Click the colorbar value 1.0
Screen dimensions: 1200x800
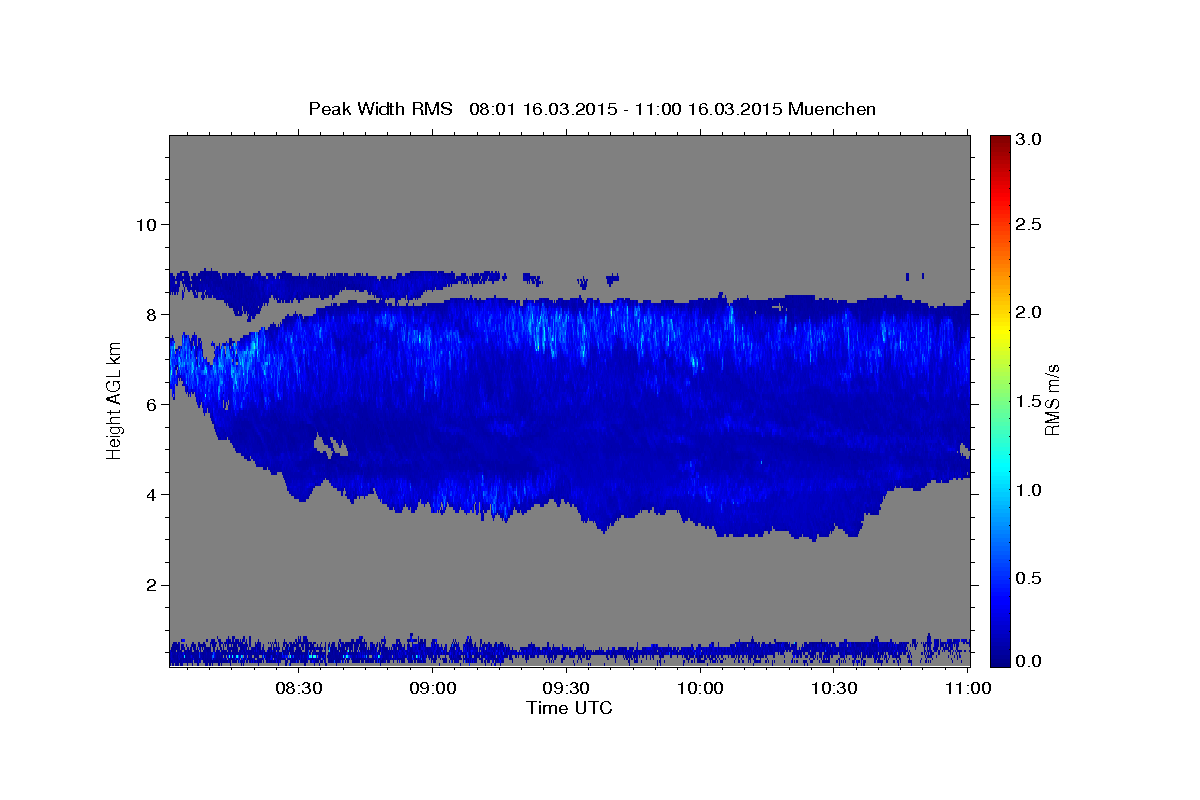pos(1030,490)
